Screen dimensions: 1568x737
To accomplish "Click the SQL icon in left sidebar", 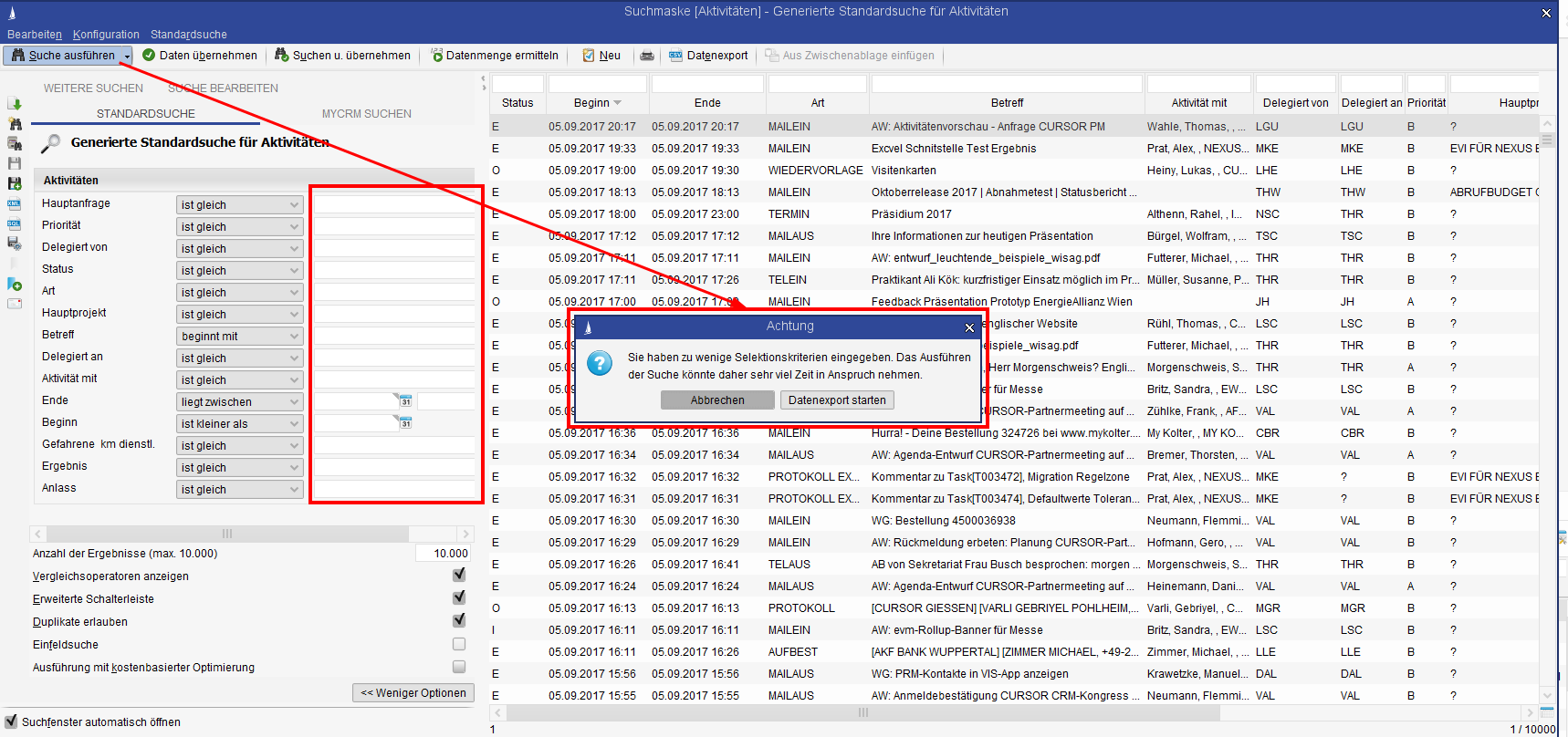I will click(14, 223).
